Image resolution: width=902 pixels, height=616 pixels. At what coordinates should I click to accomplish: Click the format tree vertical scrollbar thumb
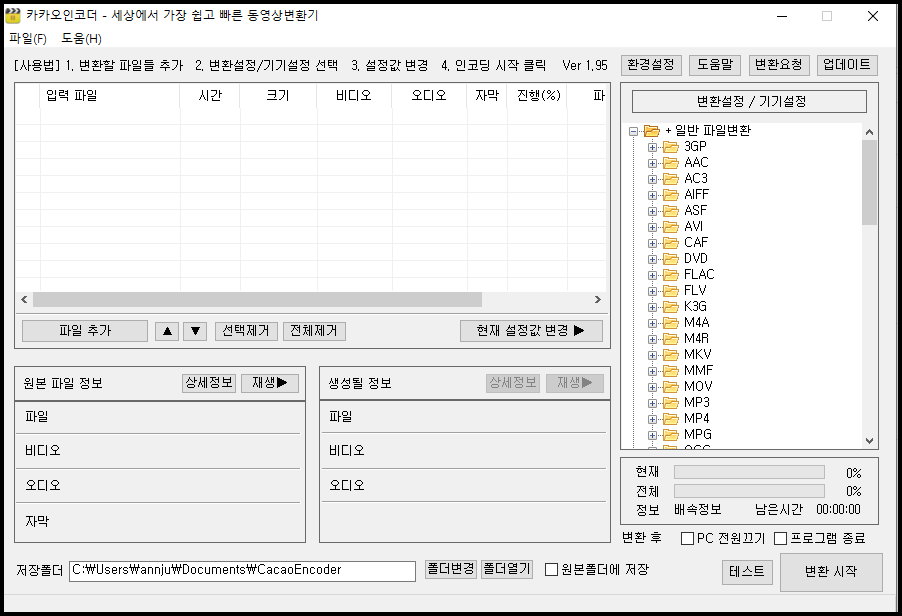869,182
